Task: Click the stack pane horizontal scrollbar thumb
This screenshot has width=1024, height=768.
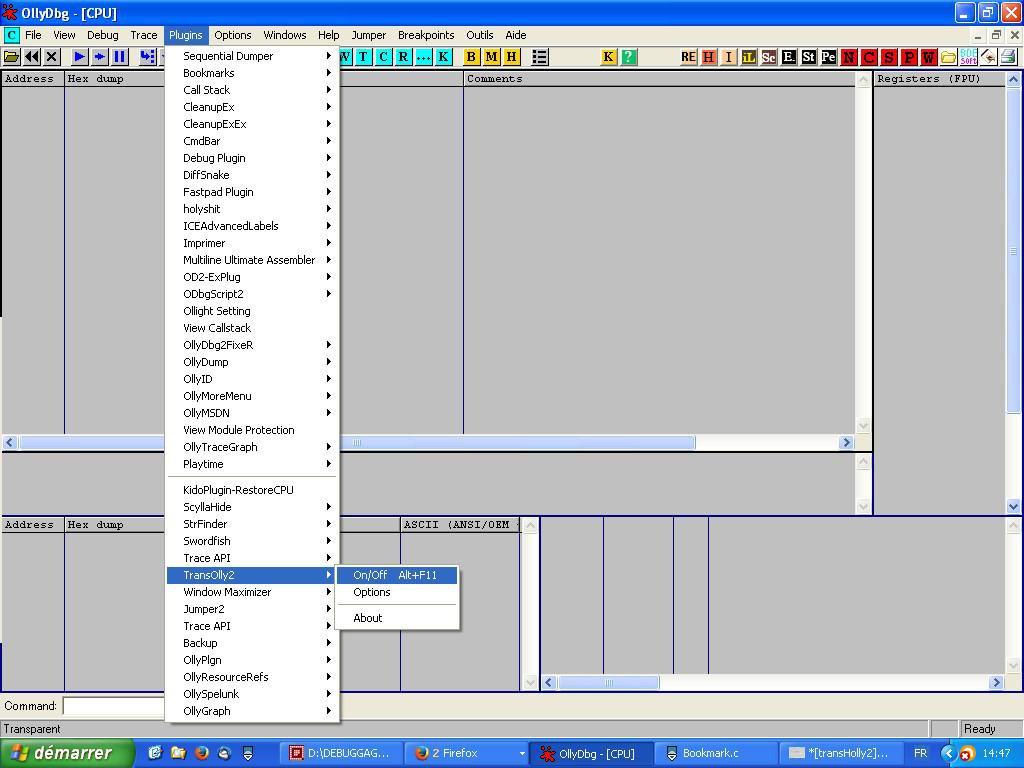Action: tap(608, 682)
